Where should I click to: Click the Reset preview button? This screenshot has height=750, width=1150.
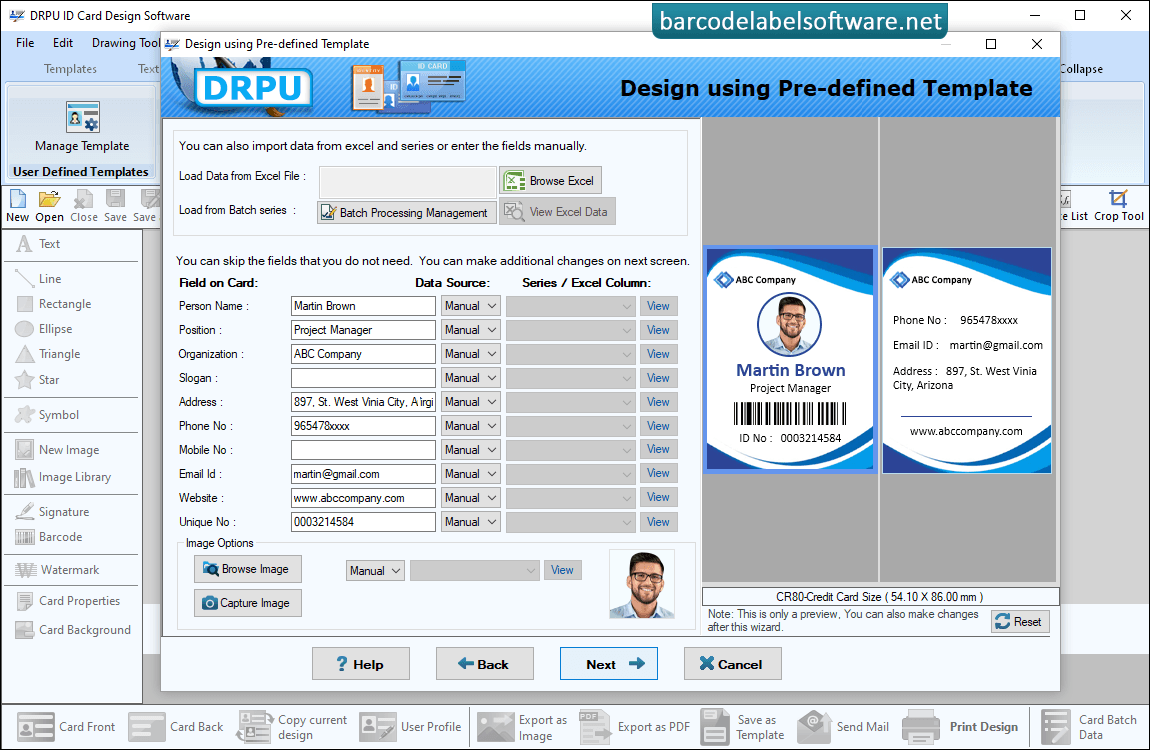(1020, 622)
